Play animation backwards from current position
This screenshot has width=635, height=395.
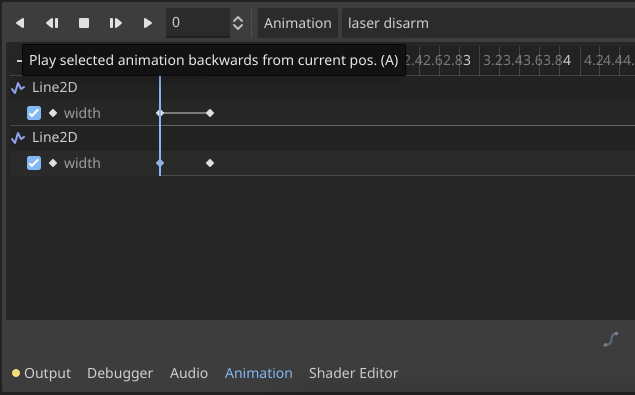tap(52, 23)
